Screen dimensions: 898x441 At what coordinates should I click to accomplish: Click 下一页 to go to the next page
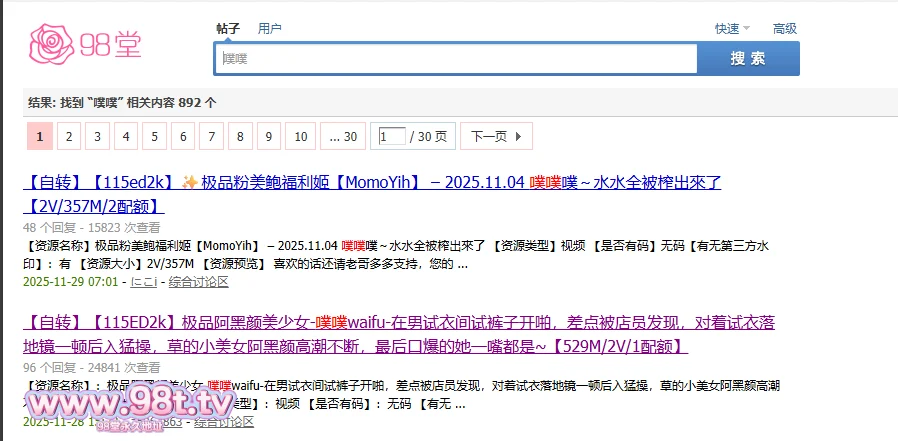[x=497, y=136]
